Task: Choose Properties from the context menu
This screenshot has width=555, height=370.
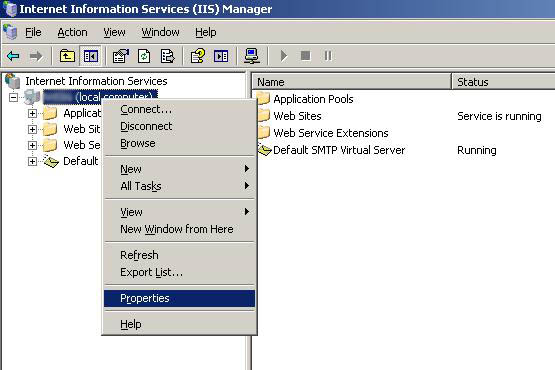Action: 179,298
